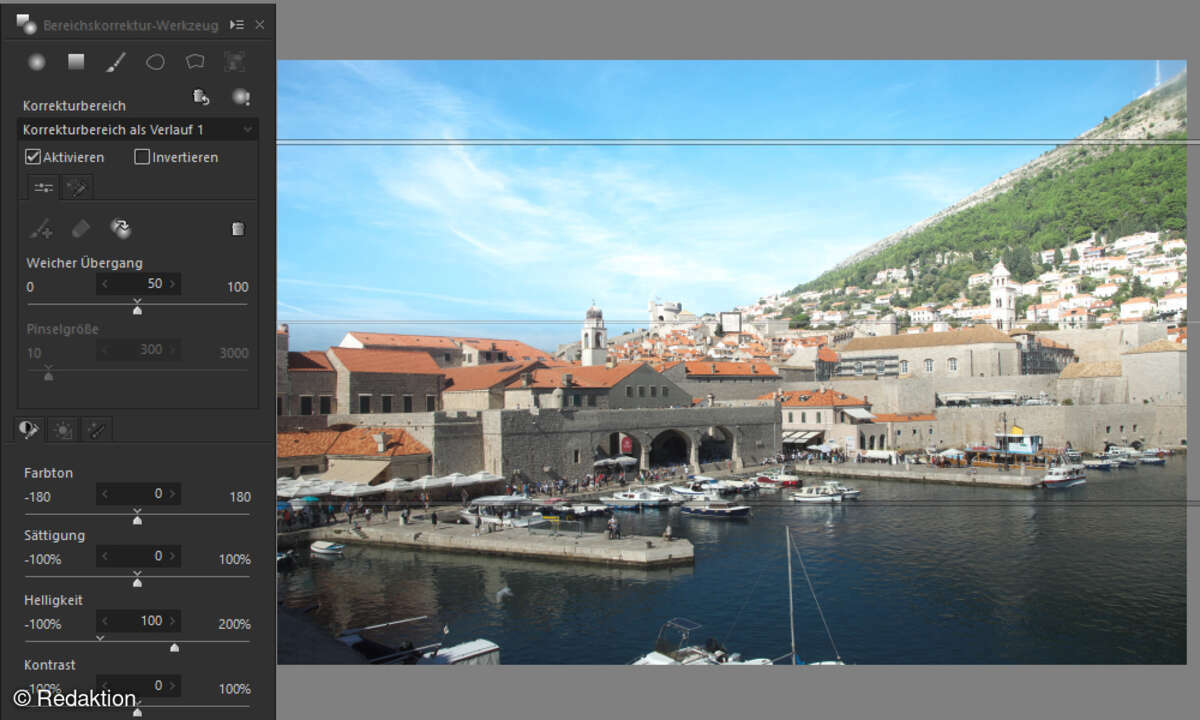Click the convert area icon with arrows

pos(121,229)
